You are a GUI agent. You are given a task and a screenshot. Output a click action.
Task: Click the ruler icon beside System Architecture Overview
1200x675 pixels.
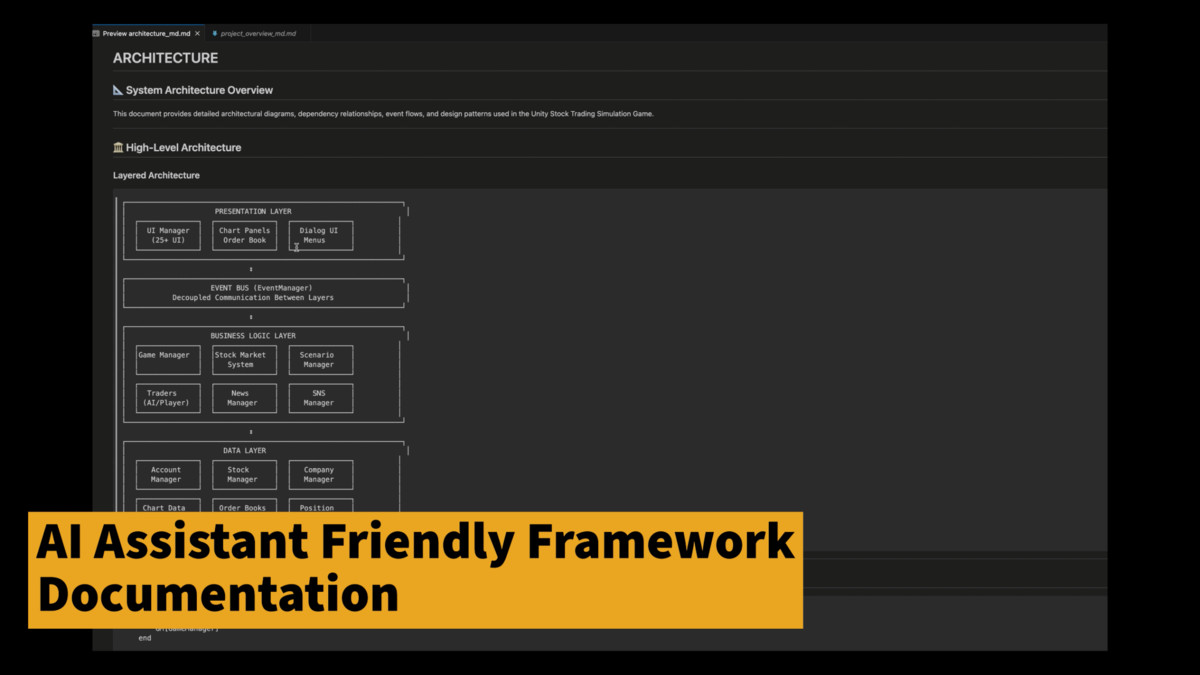click(118, 90)
